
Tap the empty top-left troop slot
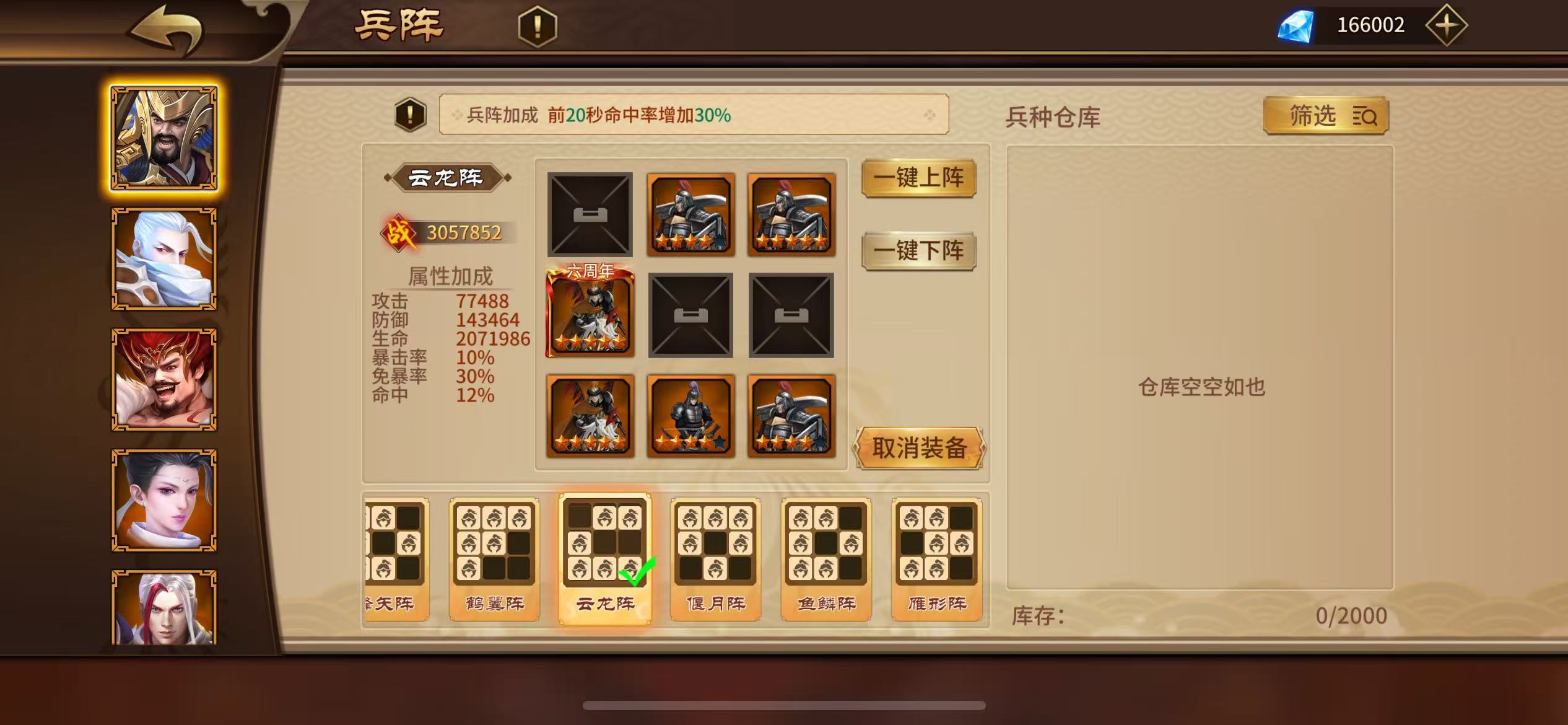coord(590,214)
